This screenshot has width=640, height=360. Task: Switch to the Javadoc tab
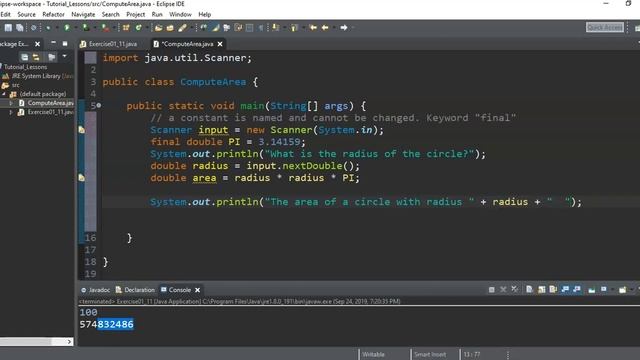coord(96,290)
